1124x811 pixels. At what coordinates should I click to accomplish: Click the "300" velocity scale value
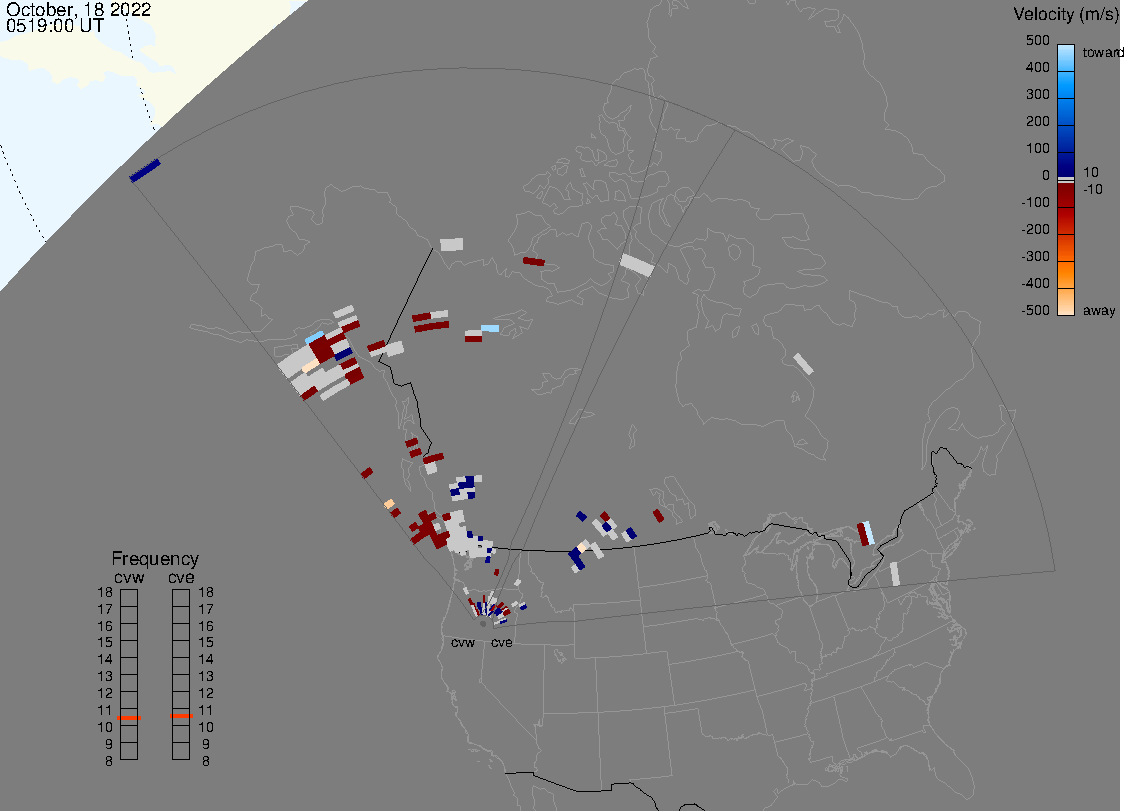point(1037,94)
